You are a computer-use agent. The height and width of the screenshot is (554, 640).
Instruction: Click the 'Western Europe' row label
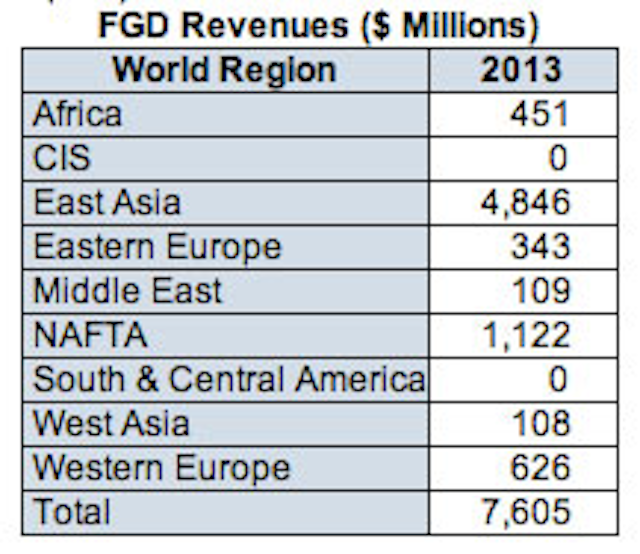coord(161,467)
